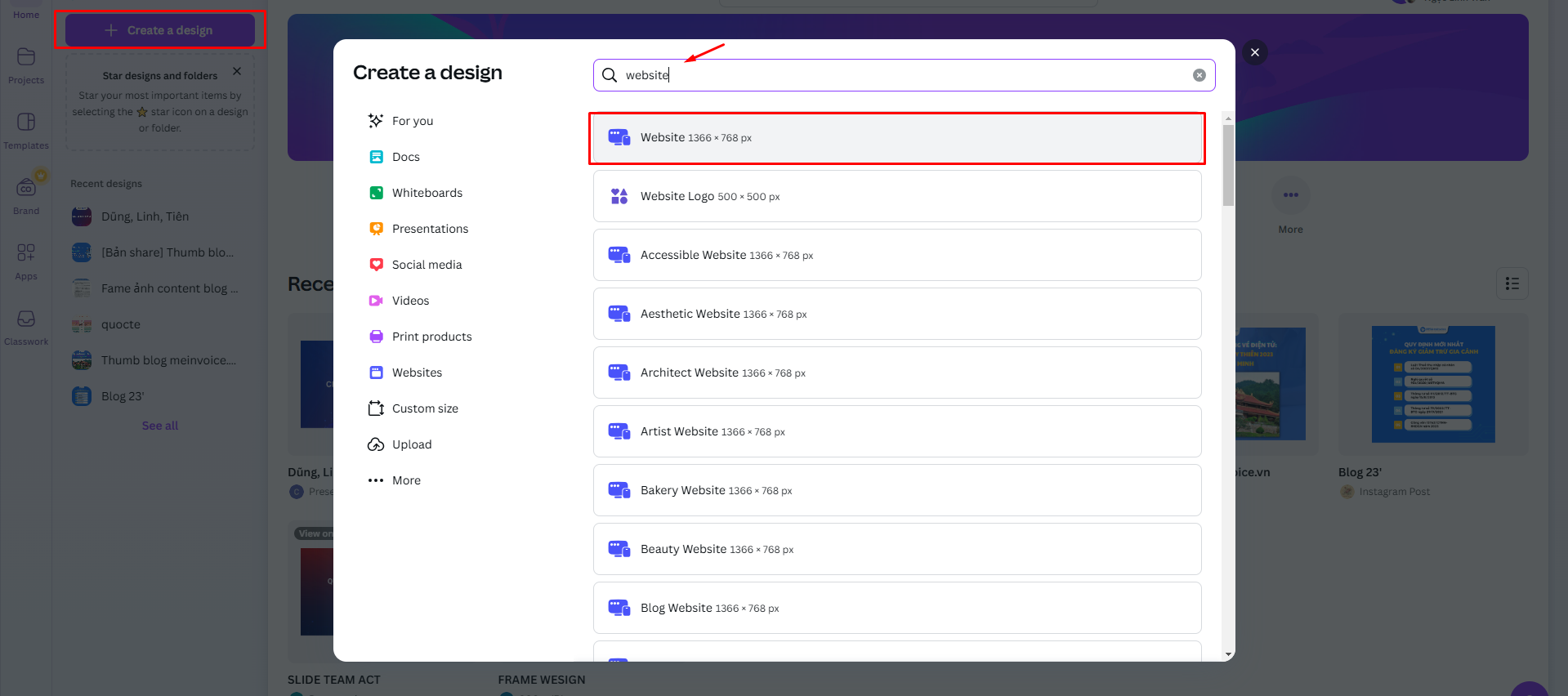Viewport: 1568px width, 696px height.
Task: Select the Aesthetic Website result
Action: 897,314
